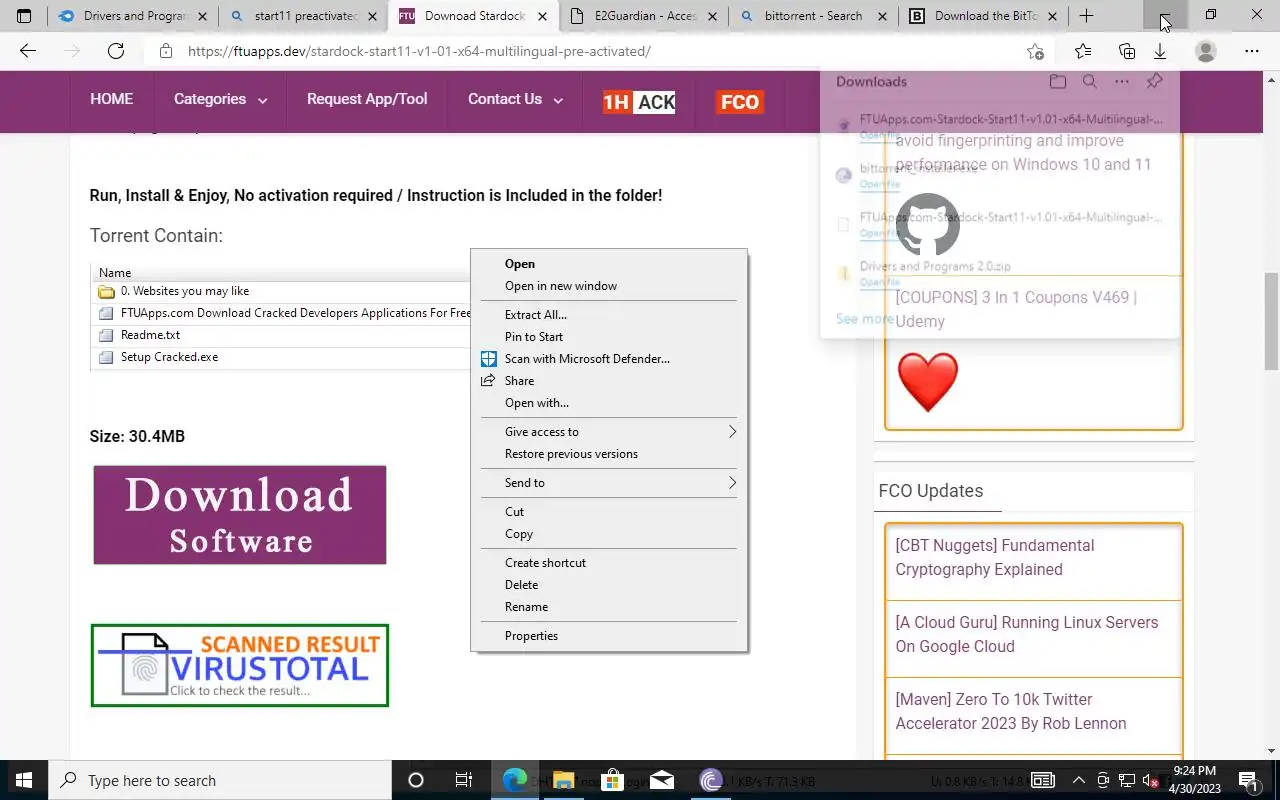This screenshot has width=1280, height=800.
Task: Choose Delete in the context menu
Action: coord(609,585)
